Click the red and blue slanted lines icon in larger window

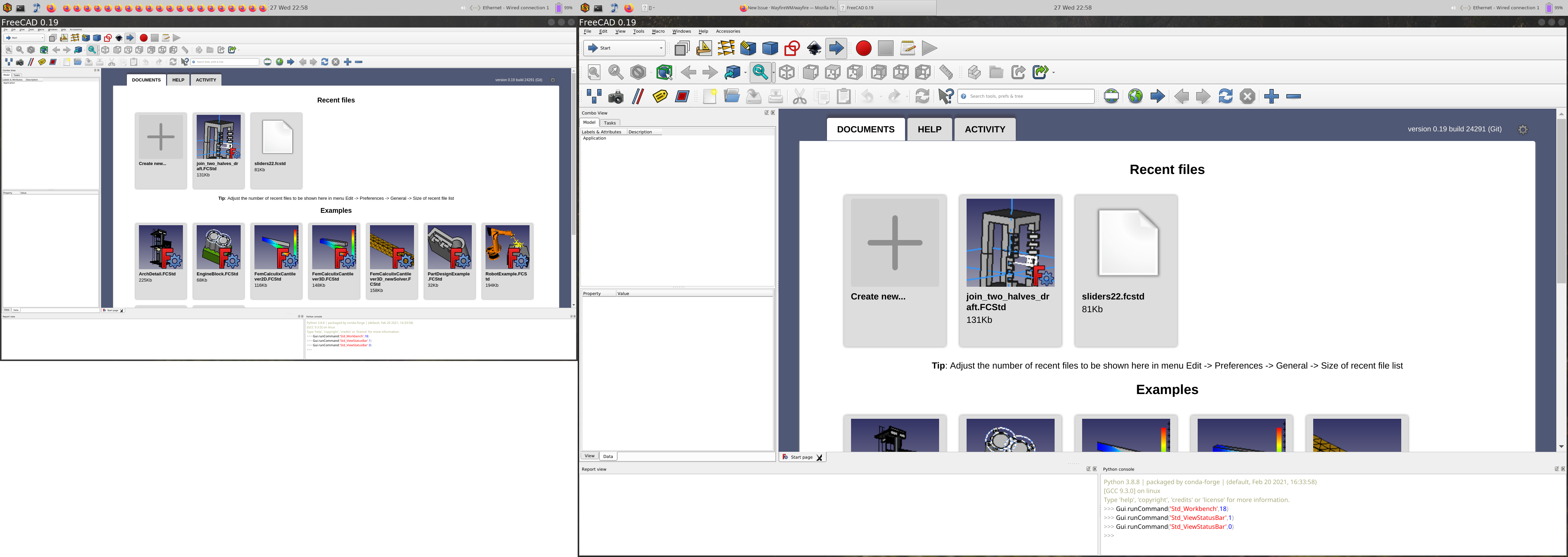638,96
